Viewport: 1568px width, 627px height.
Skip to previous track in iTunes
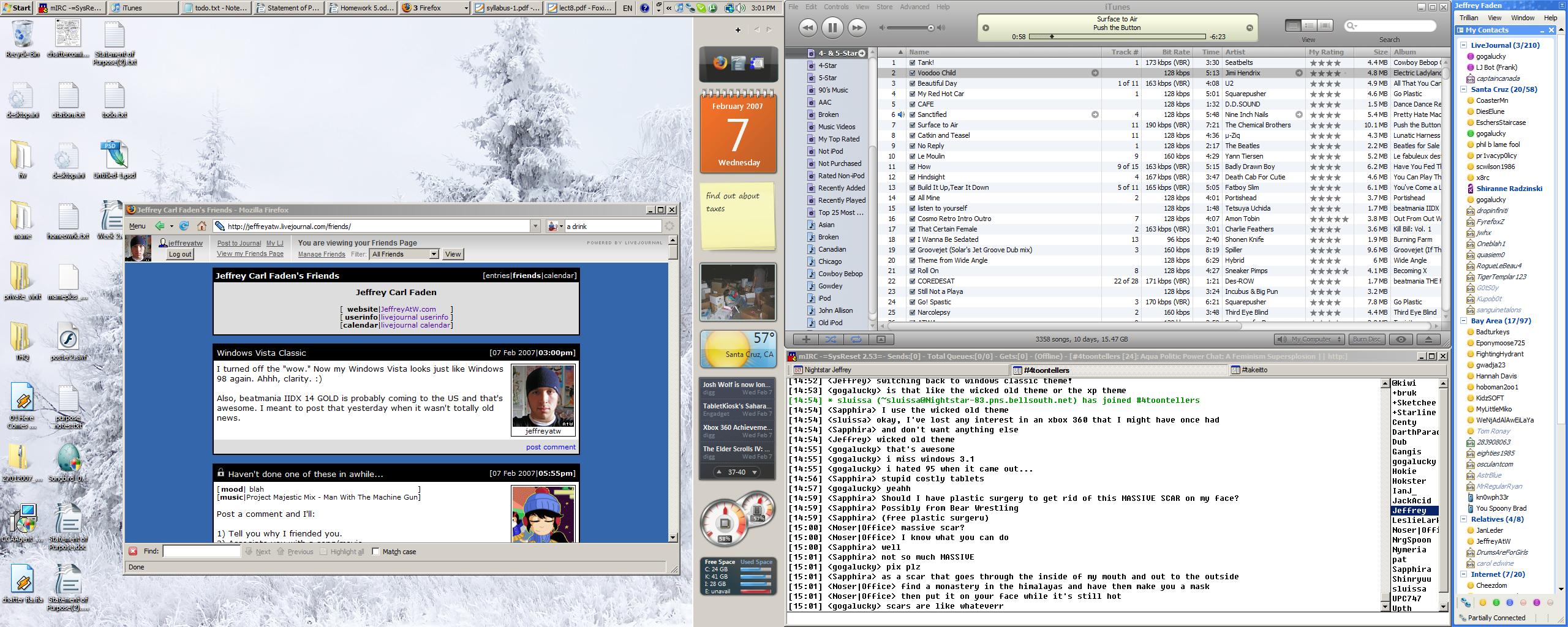click(x=808, y=28)
